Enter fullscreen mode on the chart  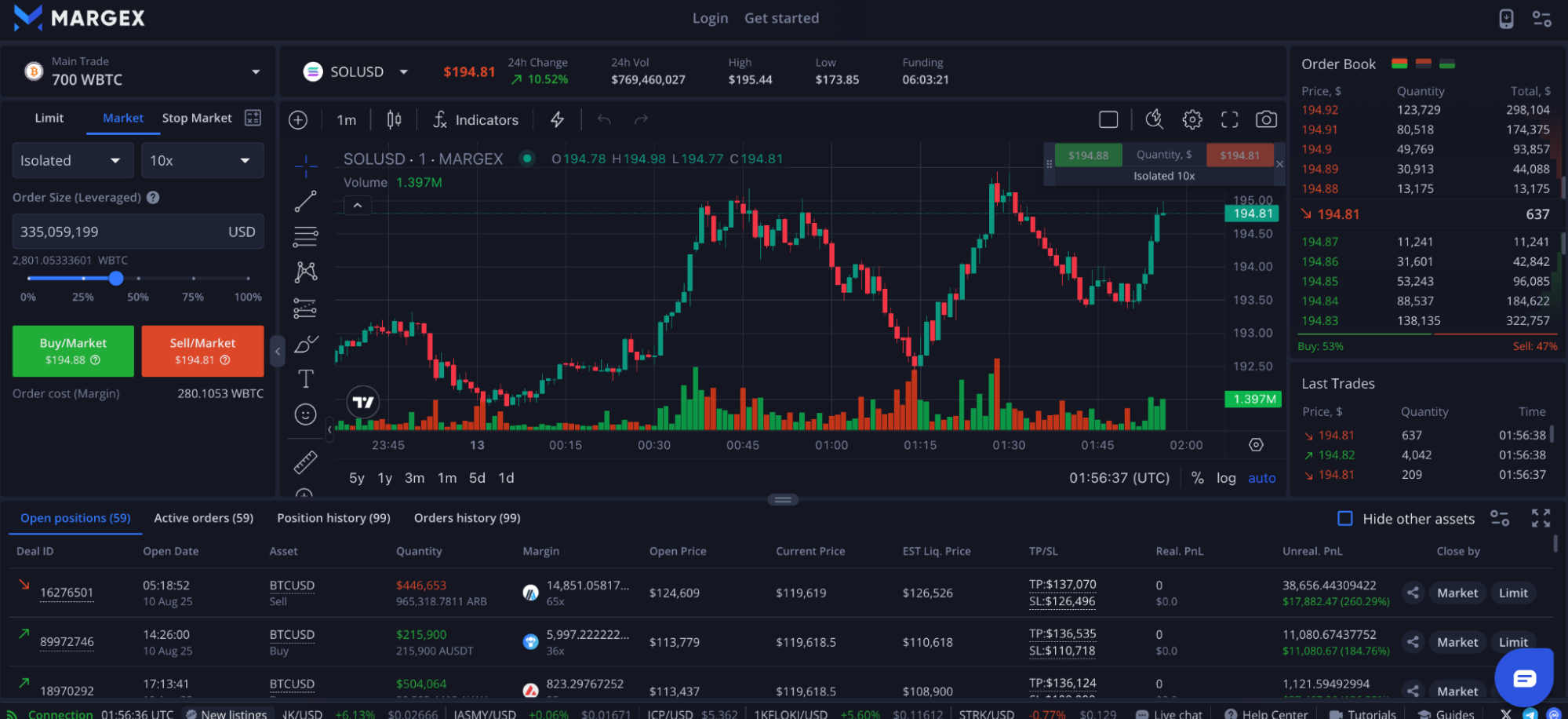tap(1229, 119)
